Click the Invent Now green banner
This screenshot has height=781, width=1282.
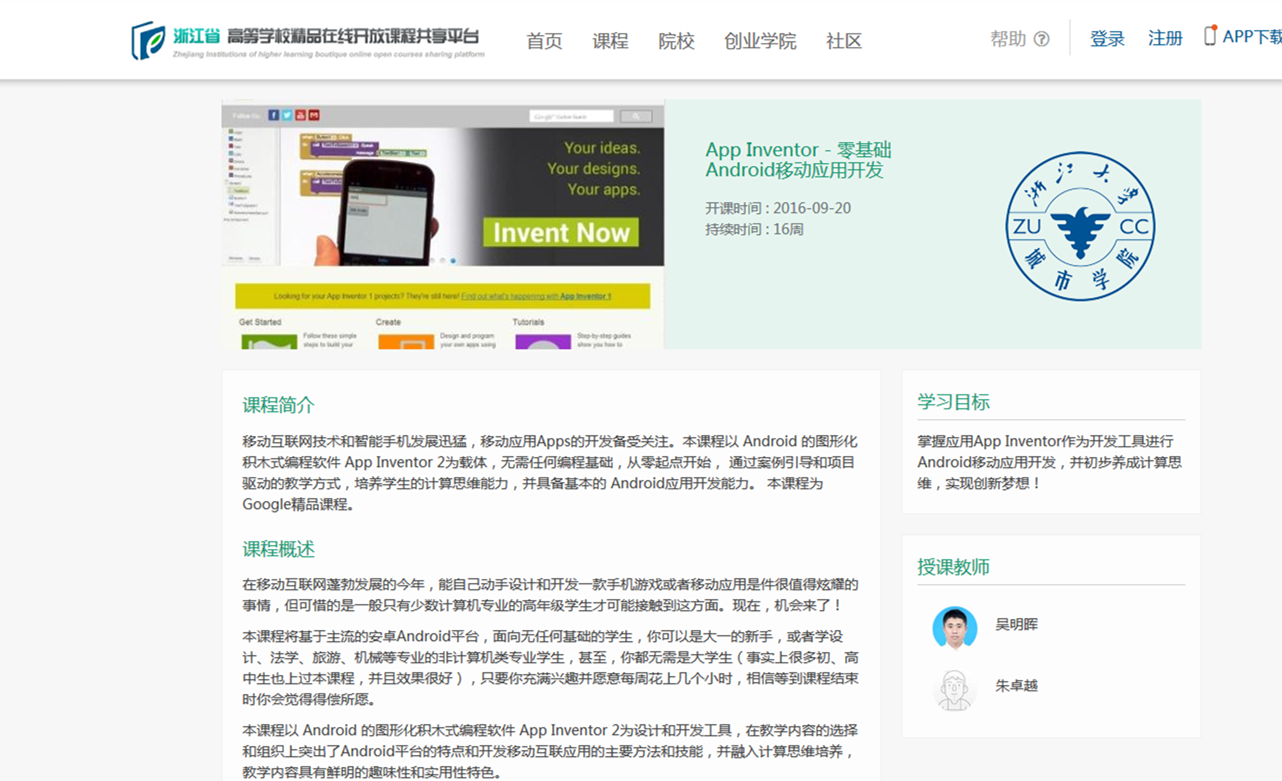point(561,232)
